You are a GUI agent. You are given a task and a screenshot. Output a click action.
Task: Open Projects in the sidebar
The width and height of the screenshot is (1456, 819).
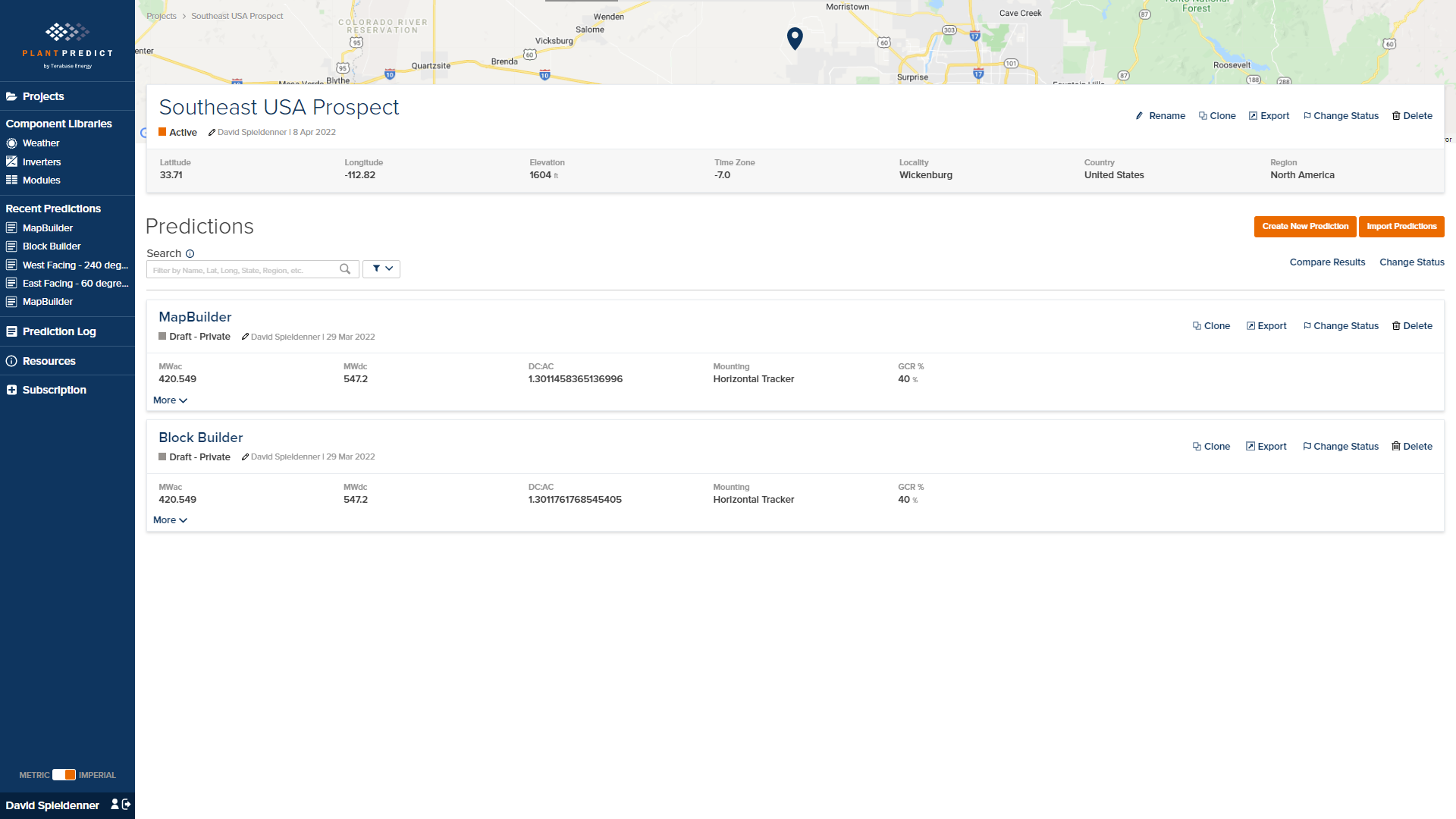[x=43, y=96]
